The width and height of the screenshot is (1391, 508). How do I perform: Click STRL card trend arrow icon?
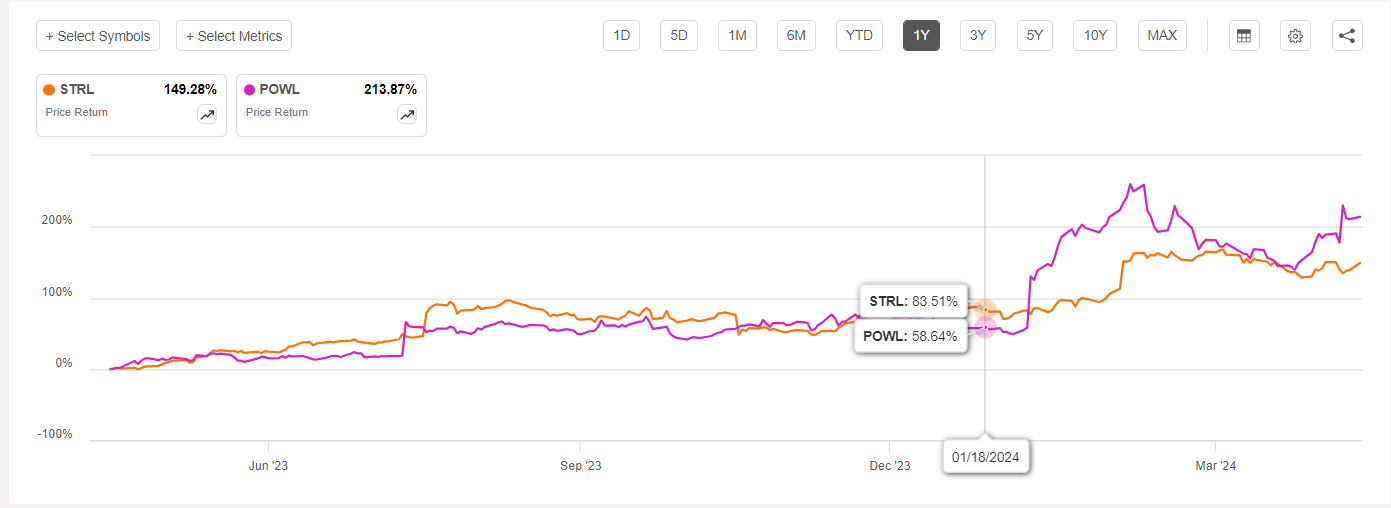(207, 115)
